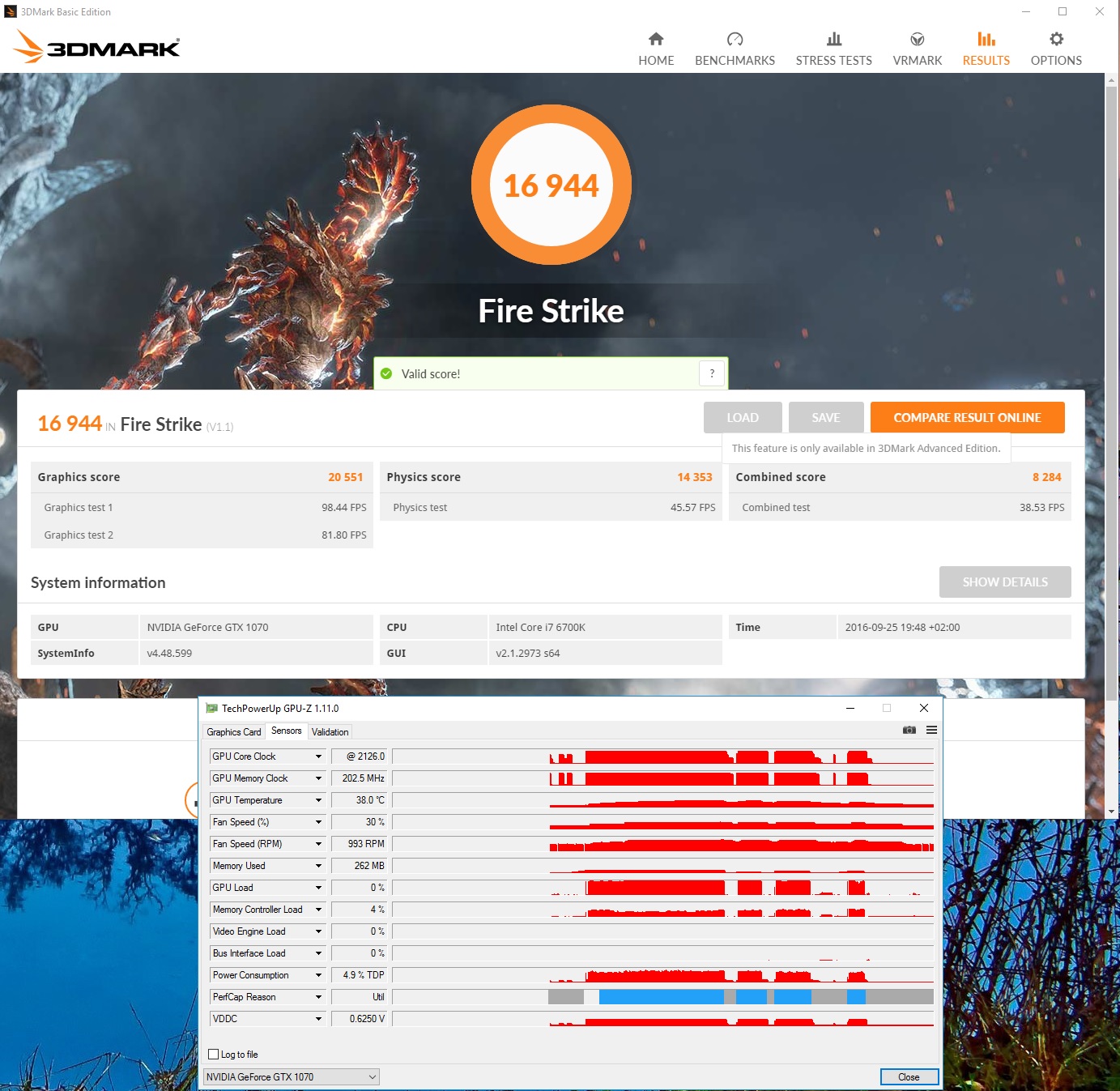
Task: Click Physics test result 45.57 FPS
Action: pyautogui.click(x=693, y=507)
